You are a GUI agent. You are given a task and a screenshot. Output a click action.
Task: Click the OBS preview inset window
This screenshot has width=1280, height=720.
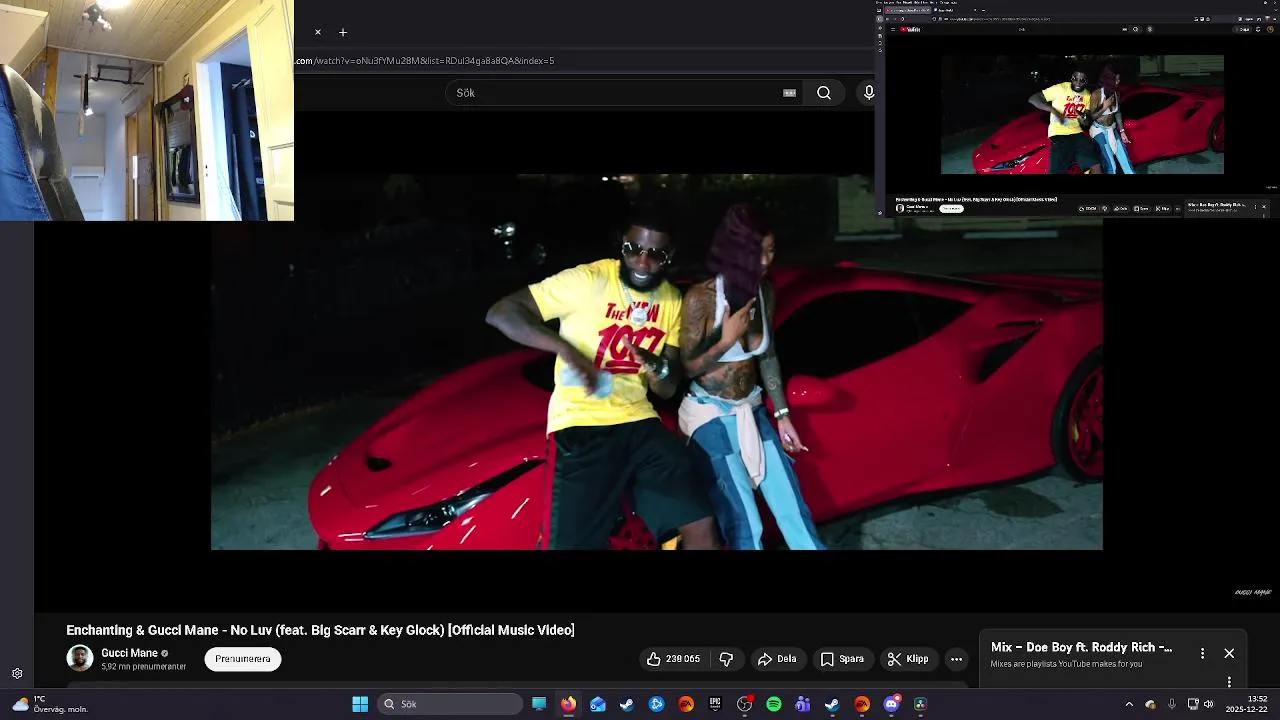point(1077,108)
